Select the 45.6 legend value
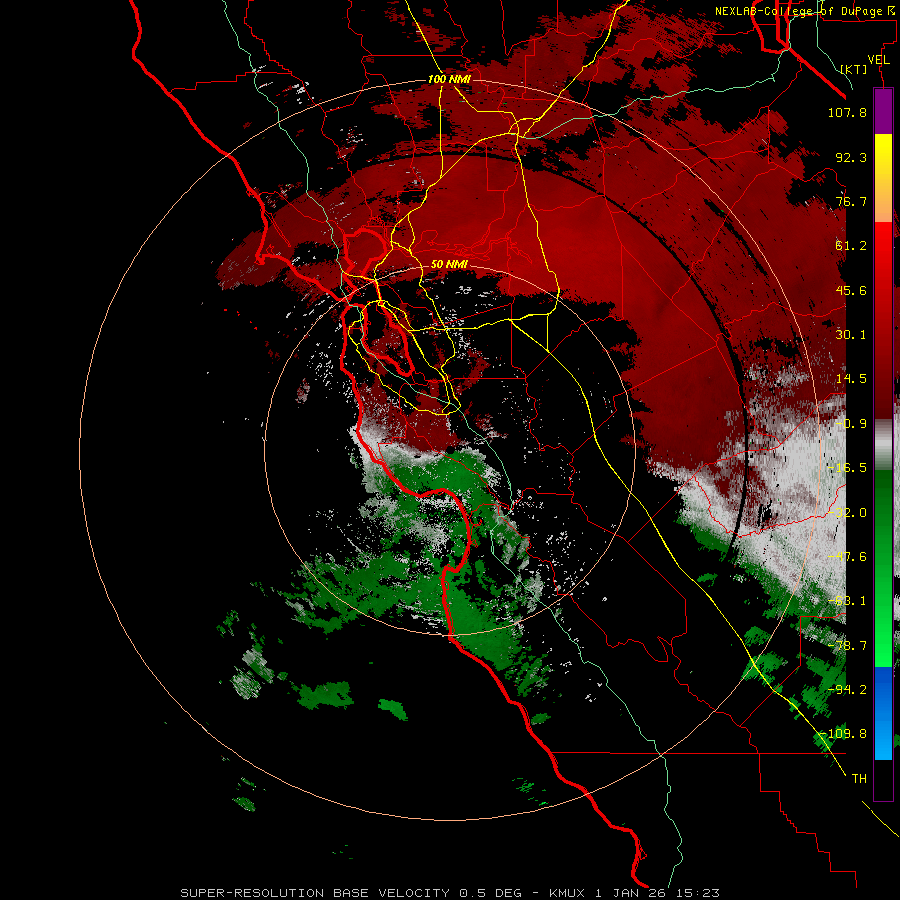This screenshot has height=900, width=900. point(851,290)
